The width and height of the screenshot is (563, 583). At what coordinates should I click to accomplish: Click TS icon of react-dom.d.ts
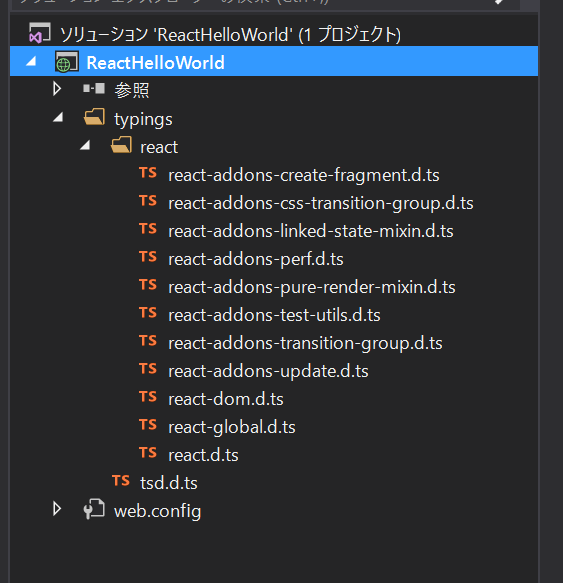pyautogui.click(x=148, y=397)
